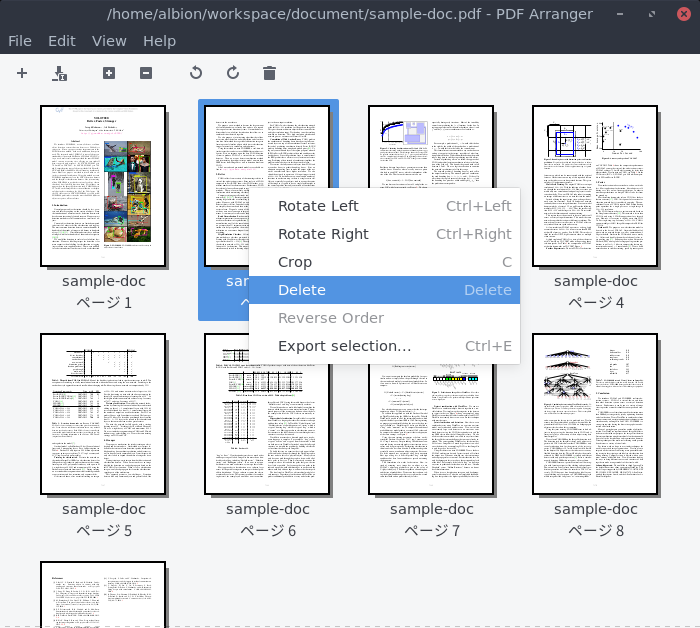Choose Rotate Left in the context menu

coord(318,206)
